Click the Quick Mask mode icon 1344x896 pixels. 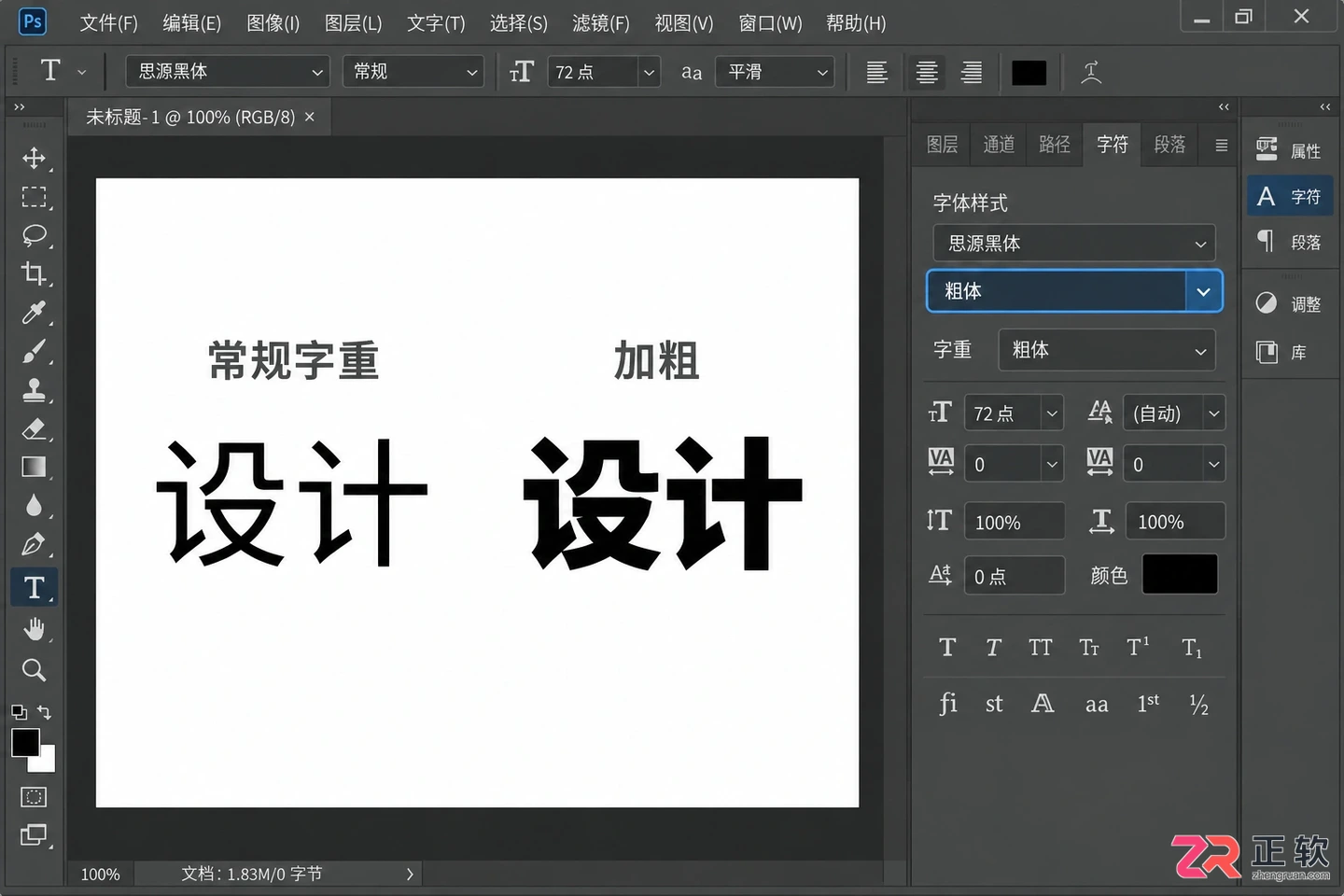34,797
